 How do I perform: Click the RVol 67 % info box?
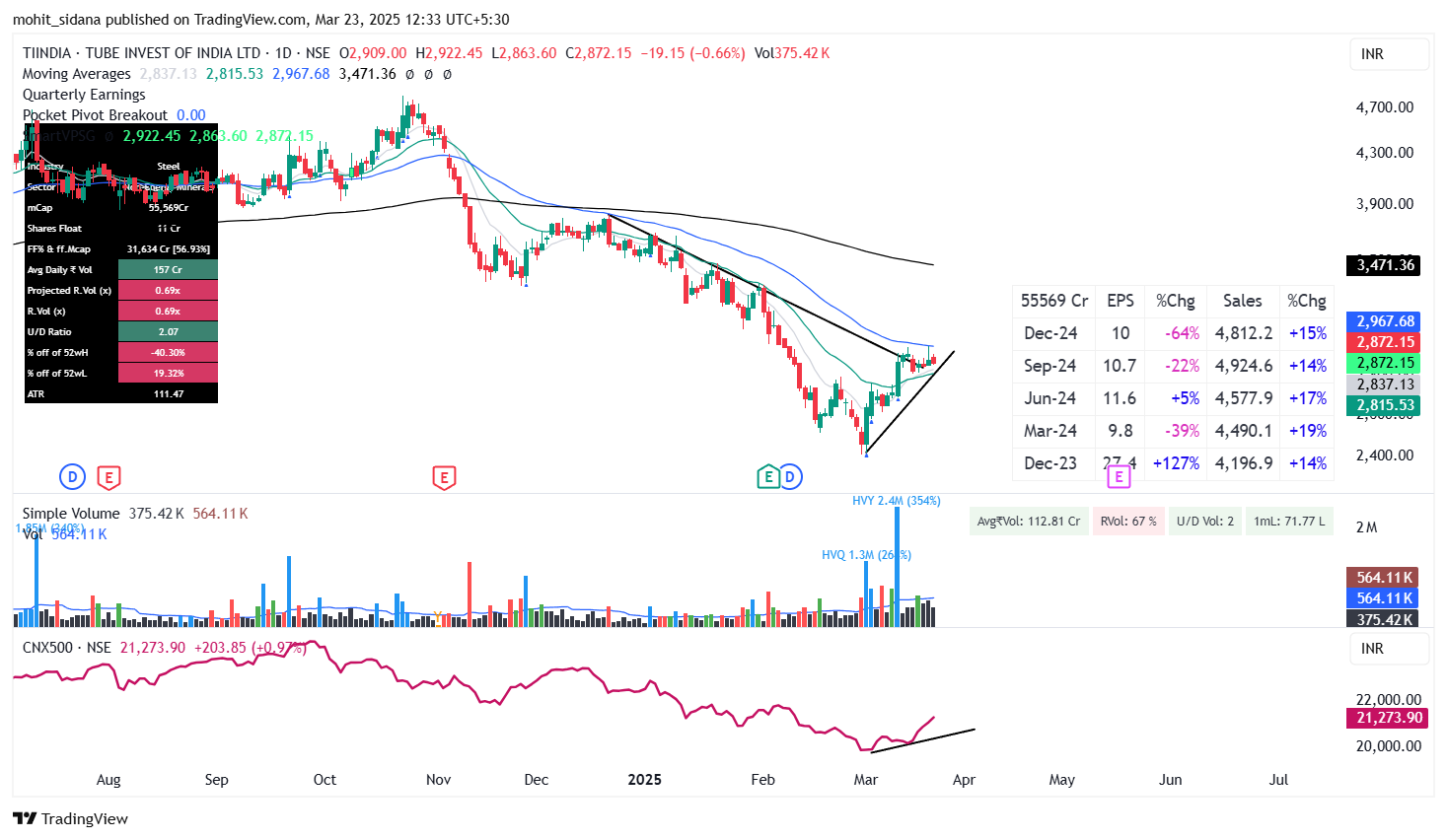(x=1128, y=522)
